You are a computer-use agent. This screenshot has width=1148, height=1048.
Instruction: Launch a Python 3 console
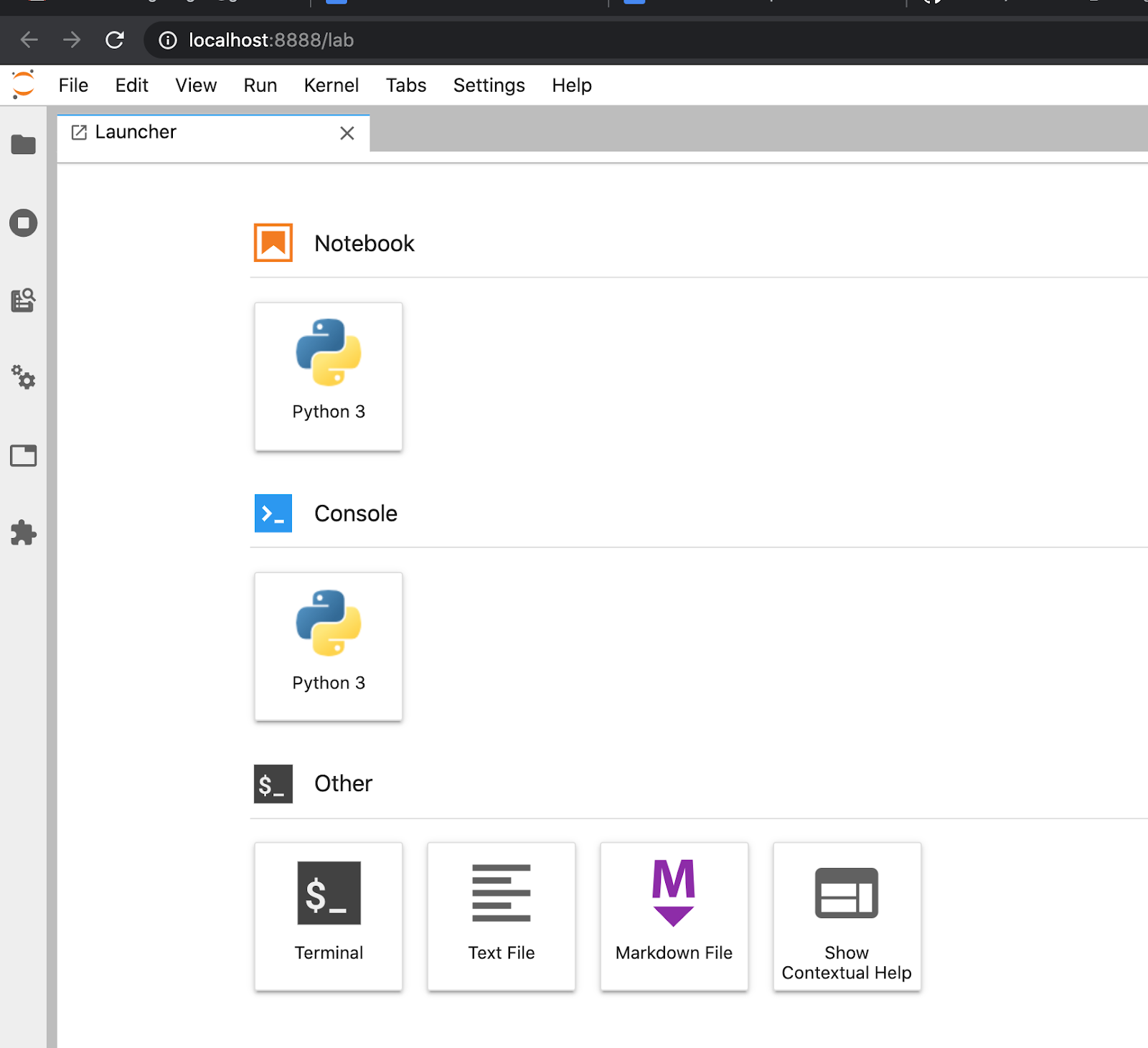tap(329, 646)
